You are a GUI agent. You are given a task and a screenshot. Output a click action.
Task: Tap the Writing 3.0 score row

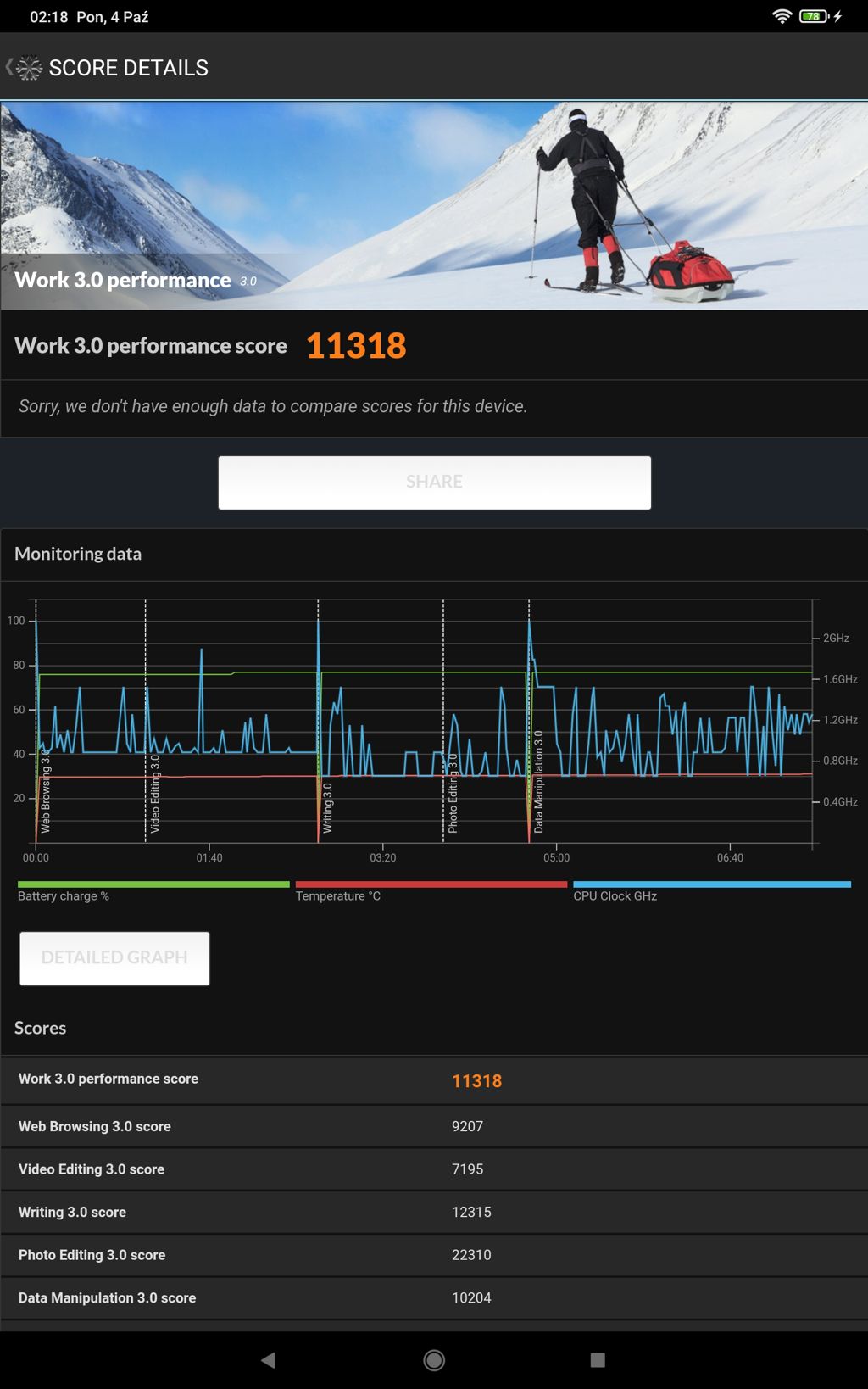click(434, 1213)
